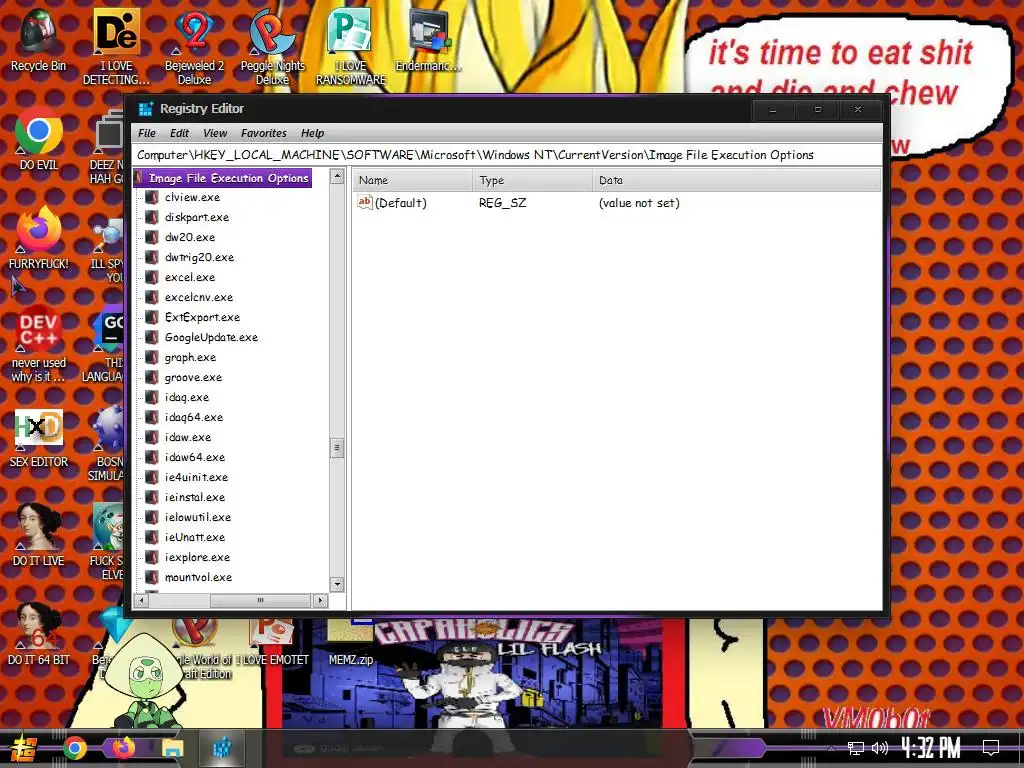Click the vertical scrollbar thumb in tree
The height and width of the screenshot is (768, 1024).
coord(337,448)
